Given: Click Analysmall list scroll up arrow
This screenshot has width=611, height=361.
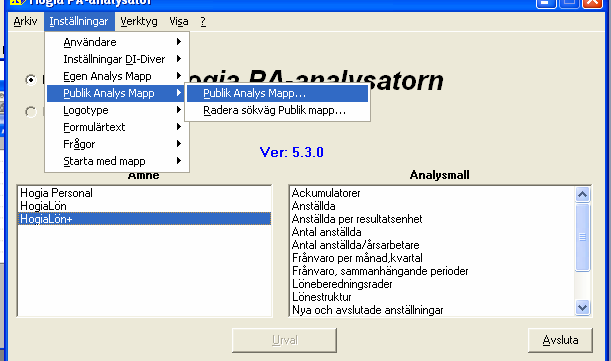Looking at the screenshot, I should pos(583,194).
